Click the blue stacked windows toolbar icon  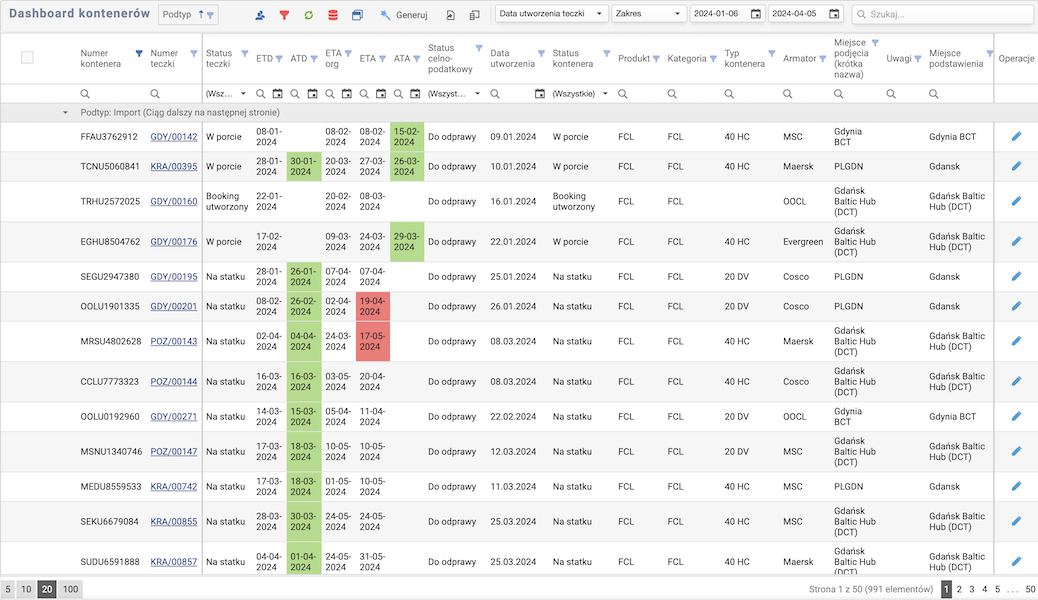357,15
